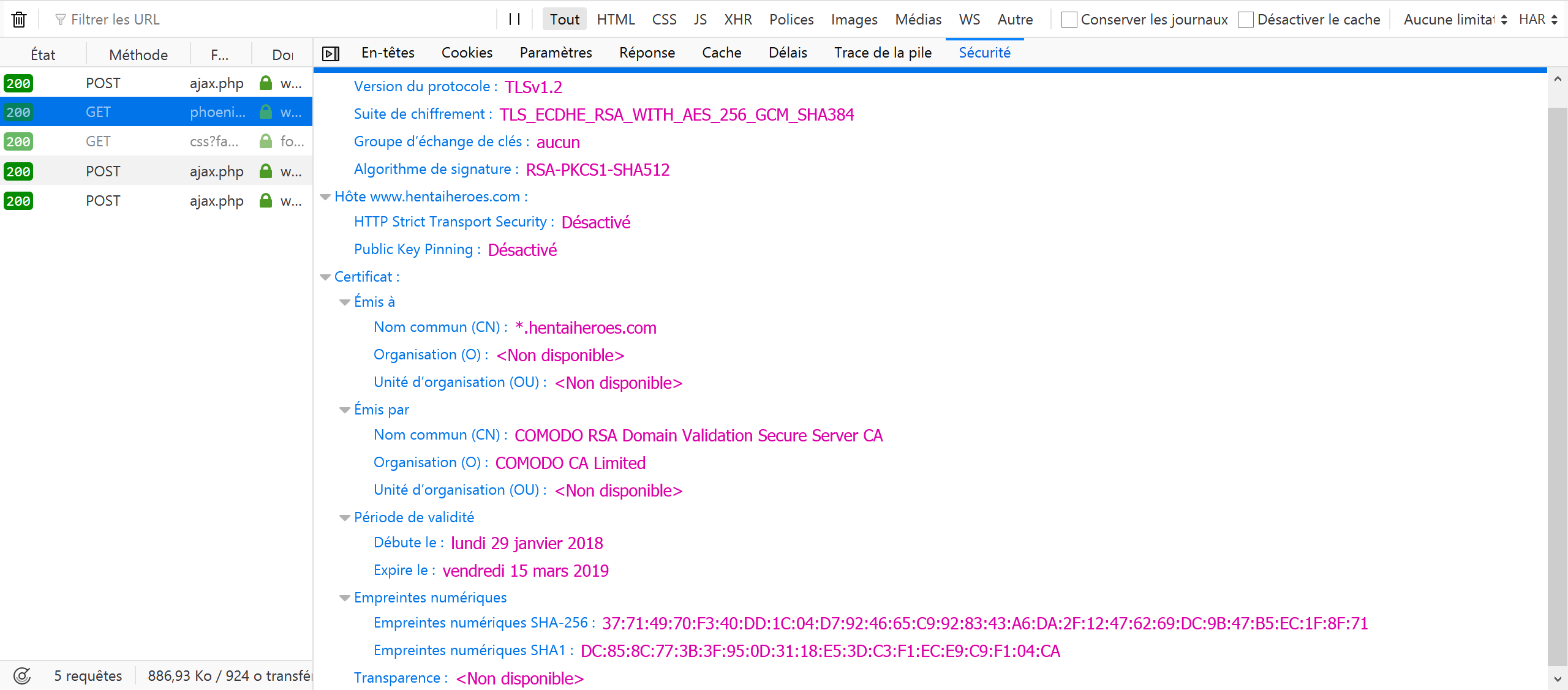Collapse the Certificat section
Screen dimensions: 1568x690
click(326, 277)
